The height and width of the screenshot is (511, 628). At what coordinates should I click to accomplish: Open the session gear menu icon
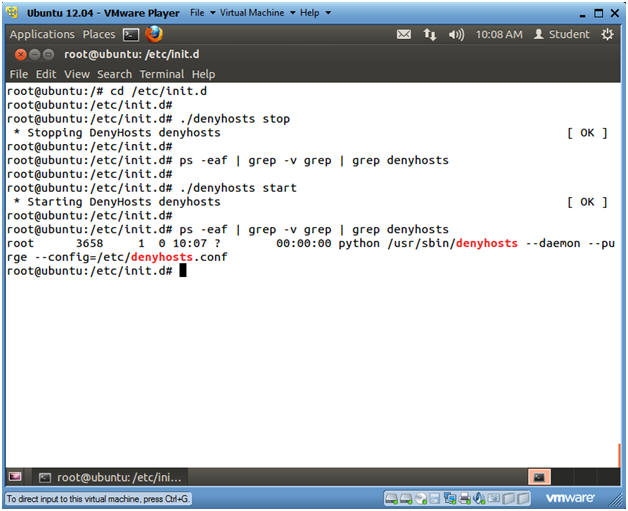(607, 34)
